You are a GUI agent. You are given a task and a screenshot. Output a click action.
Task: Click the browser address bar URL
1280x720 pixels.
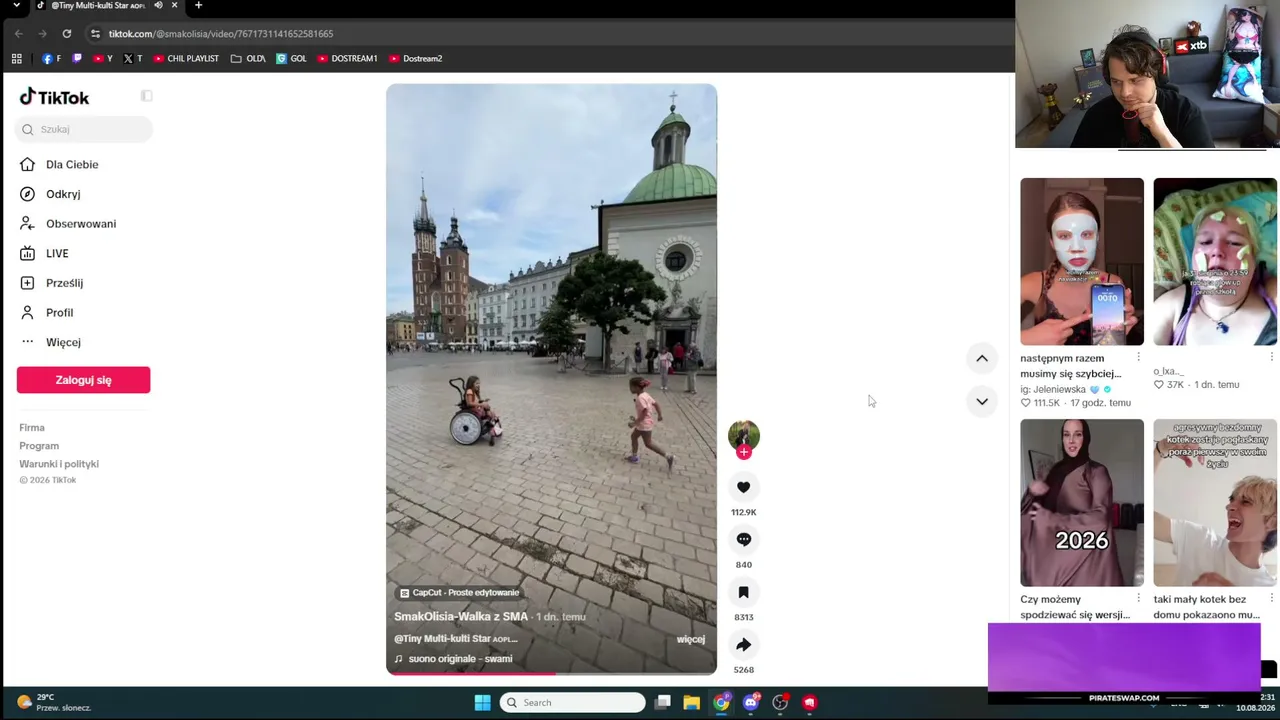pyautogui.click(x=221, y=34)
